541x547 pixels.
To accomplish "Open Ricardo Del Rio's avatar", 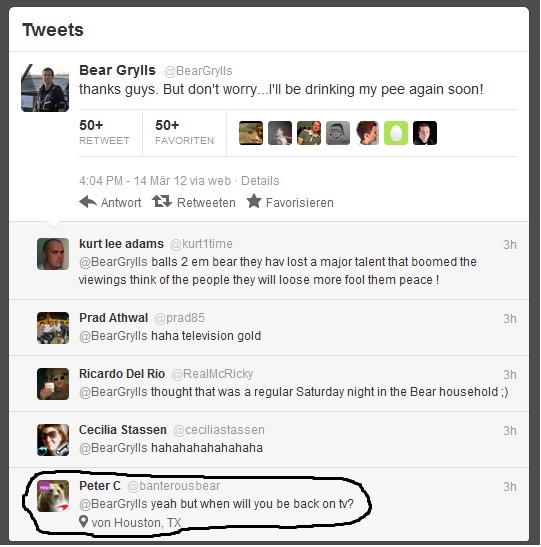I will pos(53,384).
